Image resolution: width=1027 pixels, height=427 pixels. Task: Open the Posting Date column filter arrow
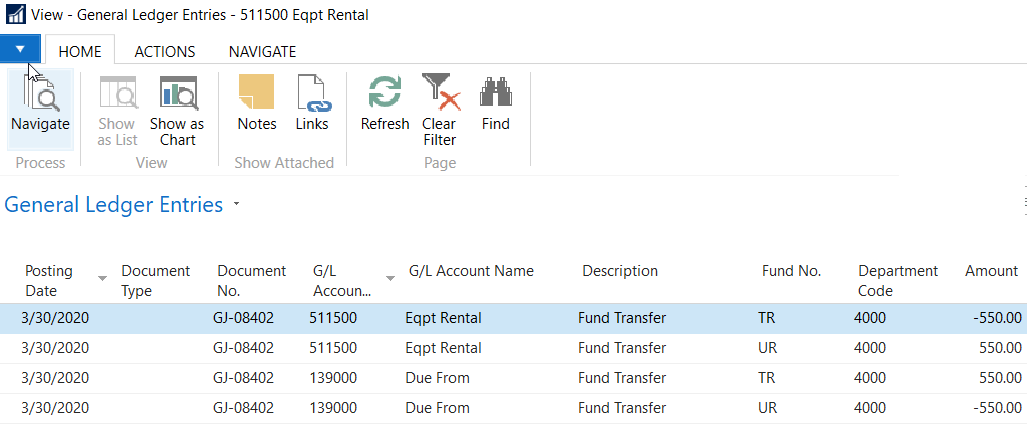[x=102, y=277]
